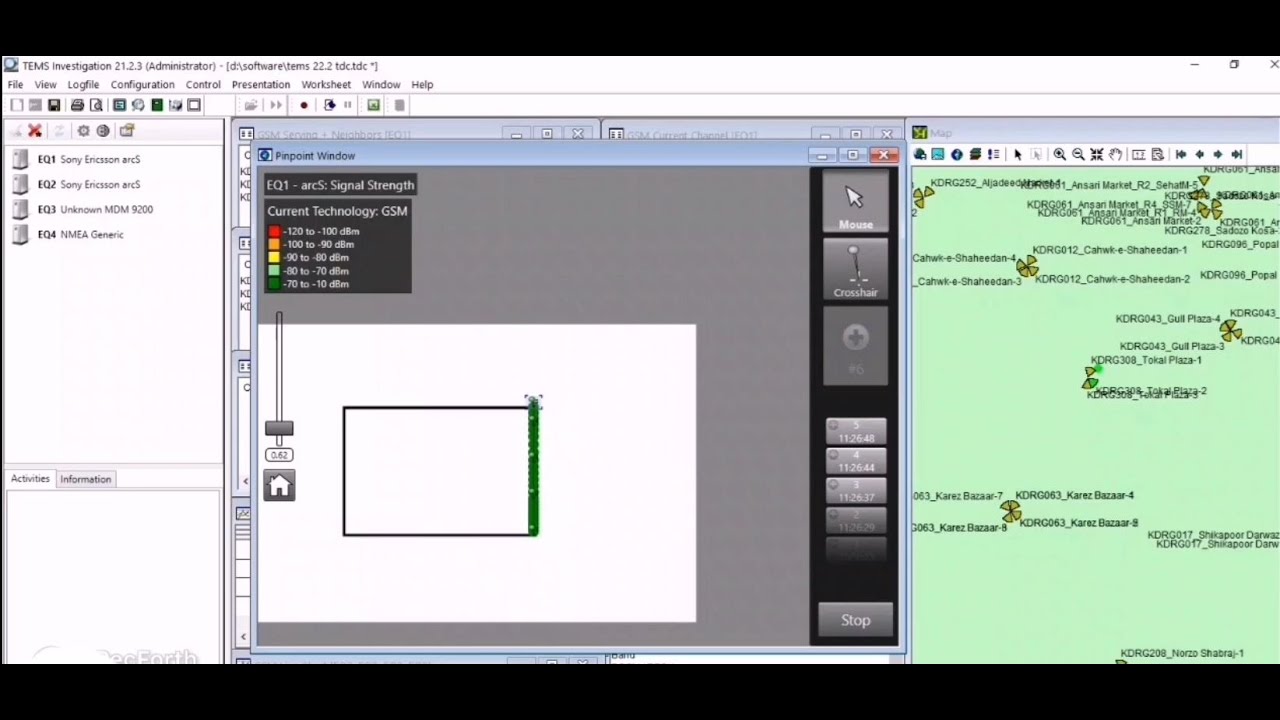Click the zoom out magnifier in Map toolbar
Viewport: 1280px width, 720px height.
coord(1078,154)
